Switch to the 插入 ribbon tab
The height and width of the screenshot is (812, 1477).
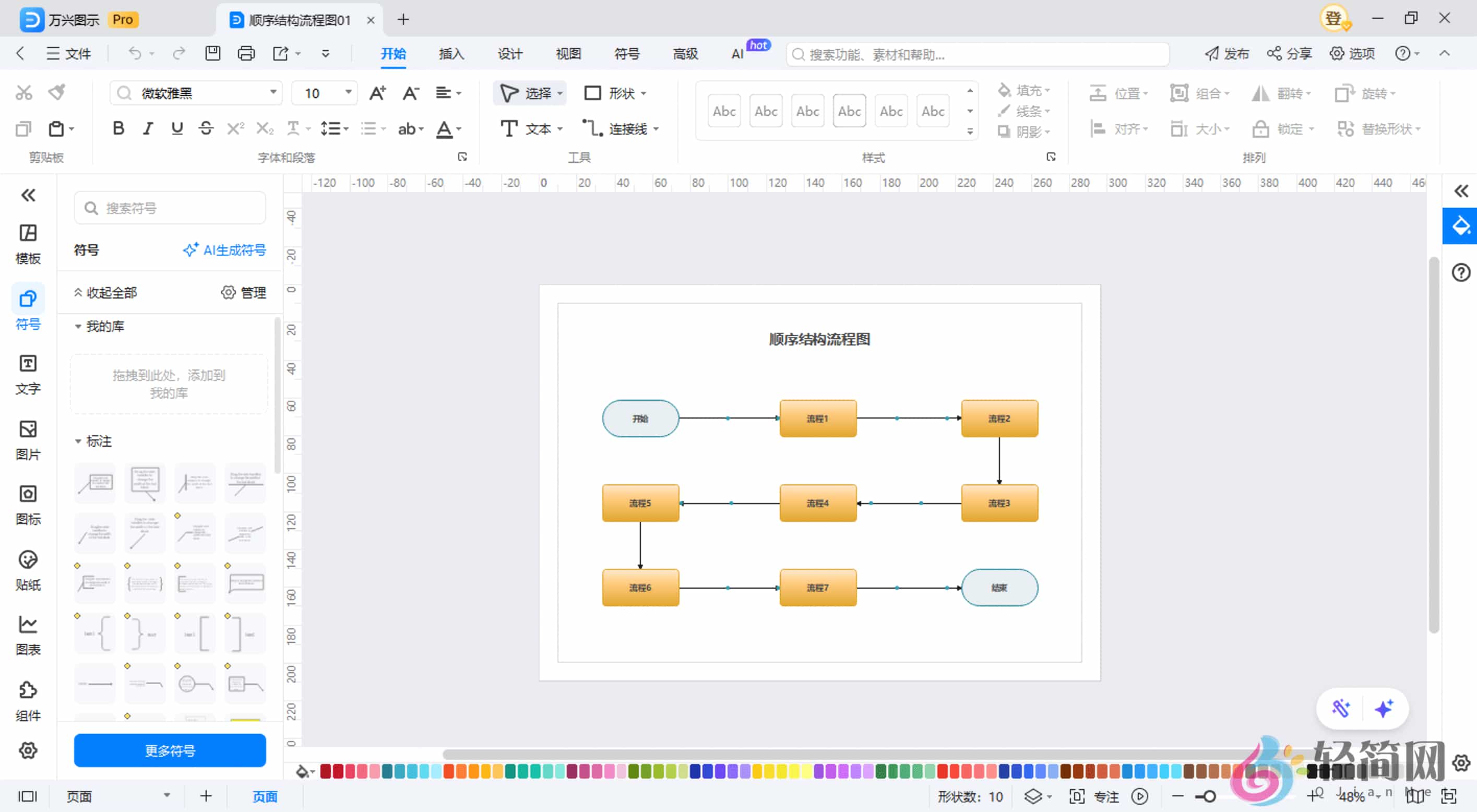click(x=451, y=53)
